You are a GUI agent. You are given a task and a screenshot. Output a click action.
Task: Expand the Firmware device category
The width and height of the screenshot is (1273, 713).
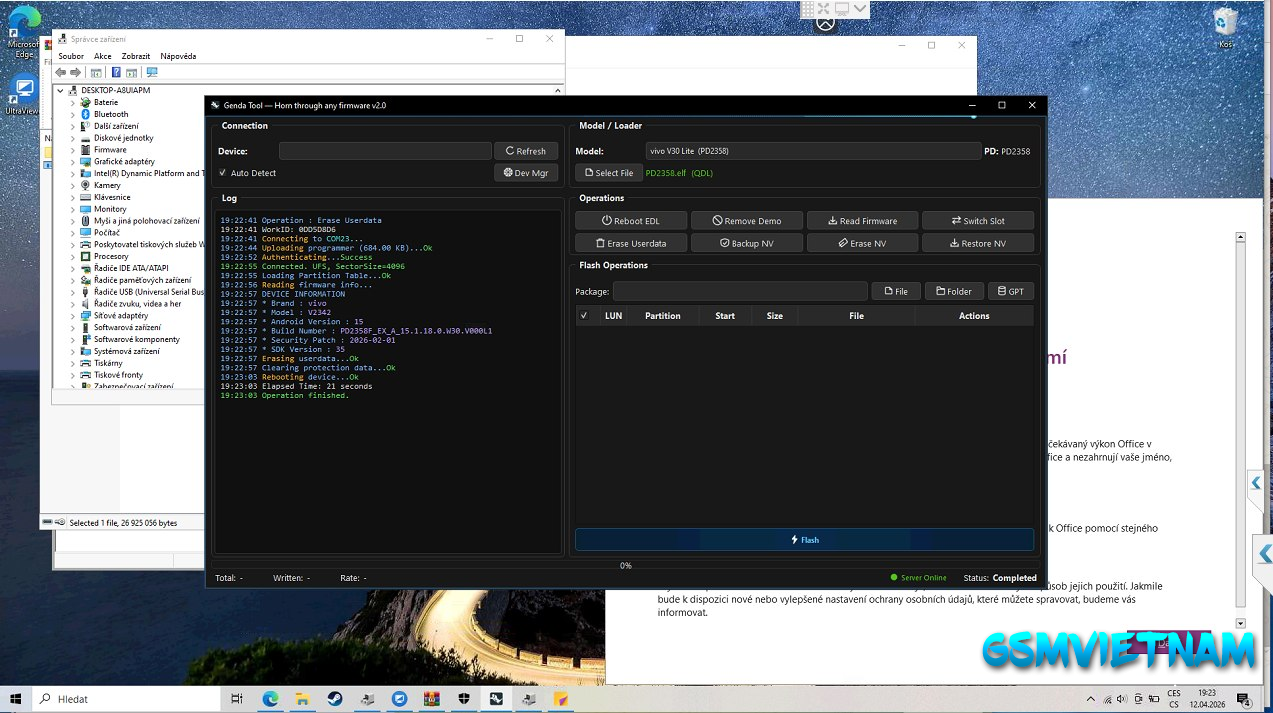73,150
